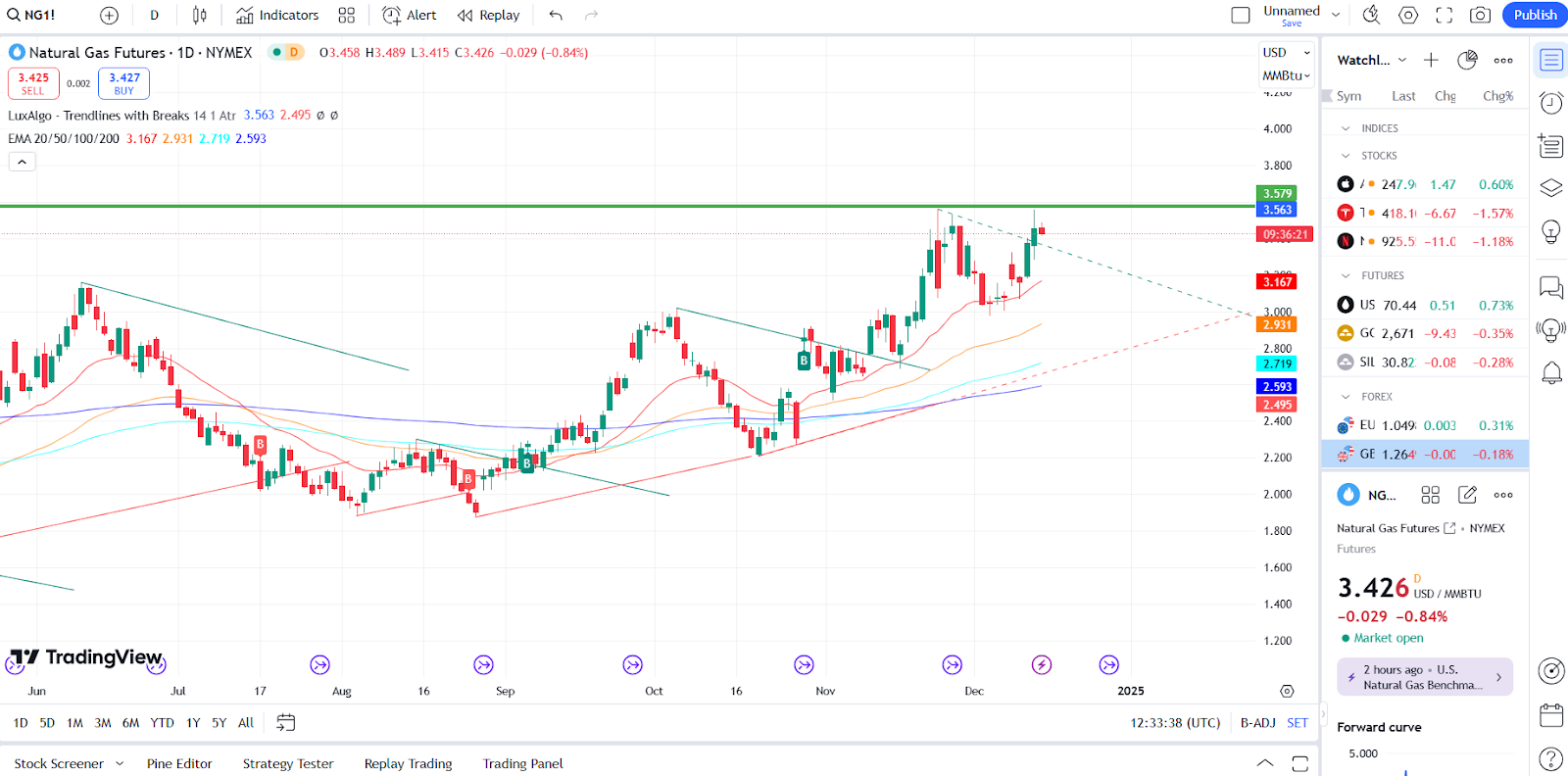Open the MMBtu unit dropdown
This screenshot has width=1568, height=776.
(1286, 75)
